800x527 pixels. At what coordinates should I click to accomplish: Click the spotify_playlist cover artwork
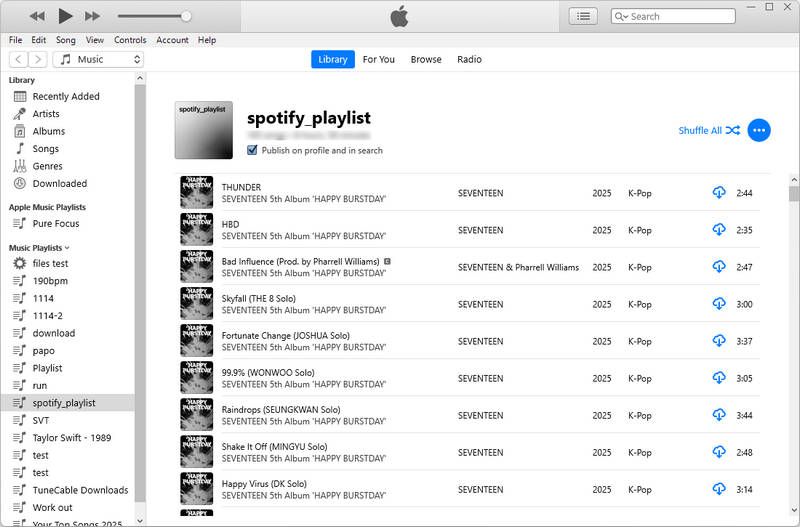[204, 130]
